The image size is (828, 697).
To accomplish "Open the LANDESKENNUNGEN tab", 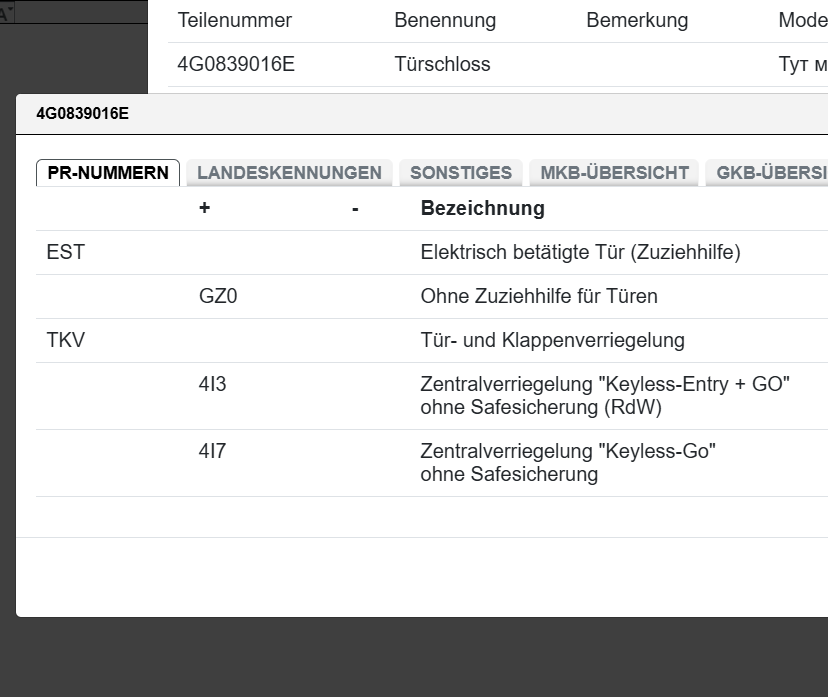I will (x=289, y=172).
